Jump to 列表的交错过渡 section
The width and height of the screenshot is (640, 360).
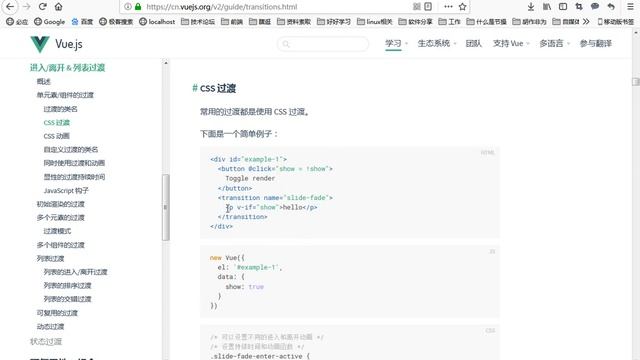point(67,299)
